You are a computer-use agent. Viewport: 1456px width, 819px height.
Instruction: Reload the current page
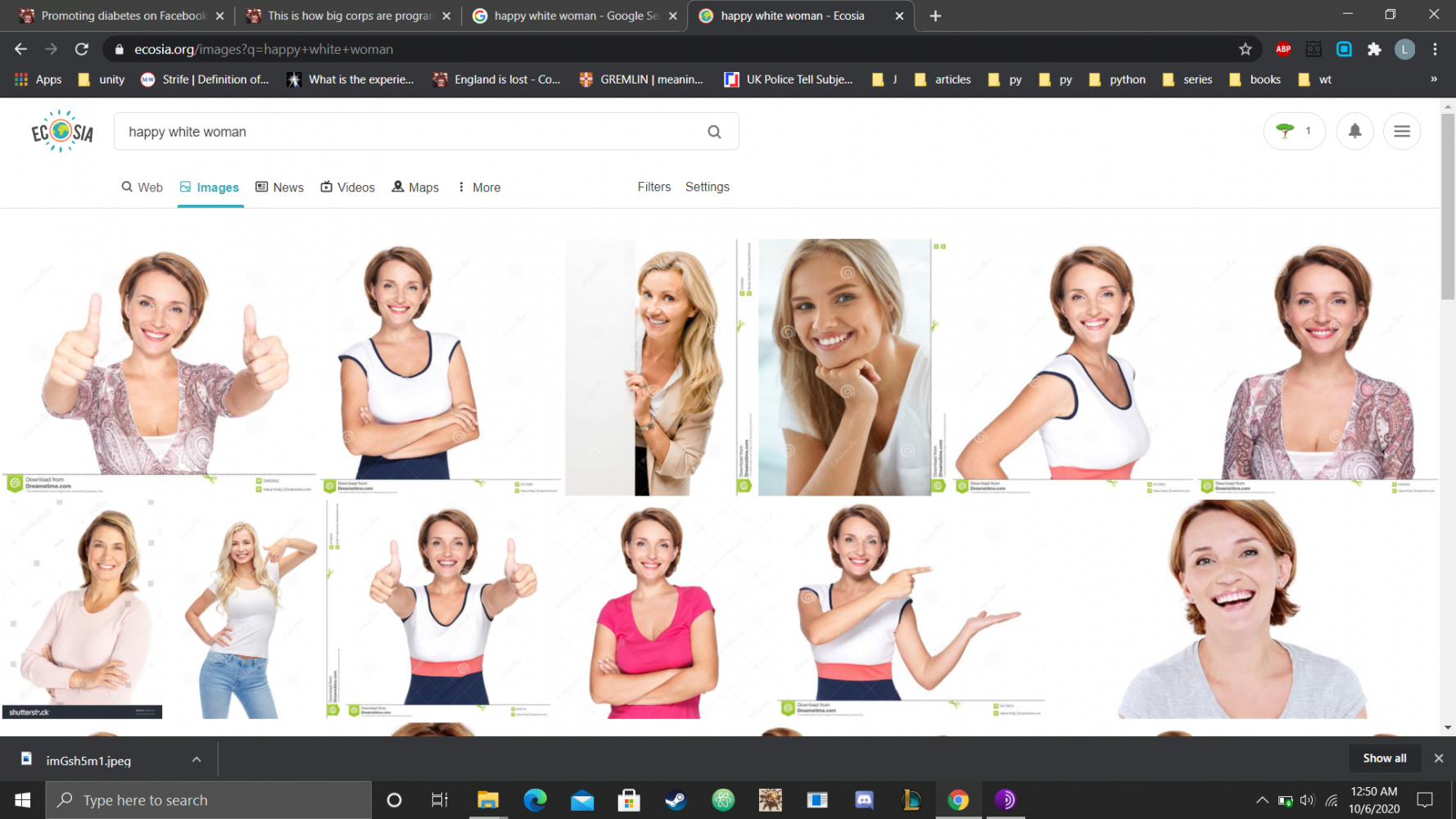click(82, 49)
